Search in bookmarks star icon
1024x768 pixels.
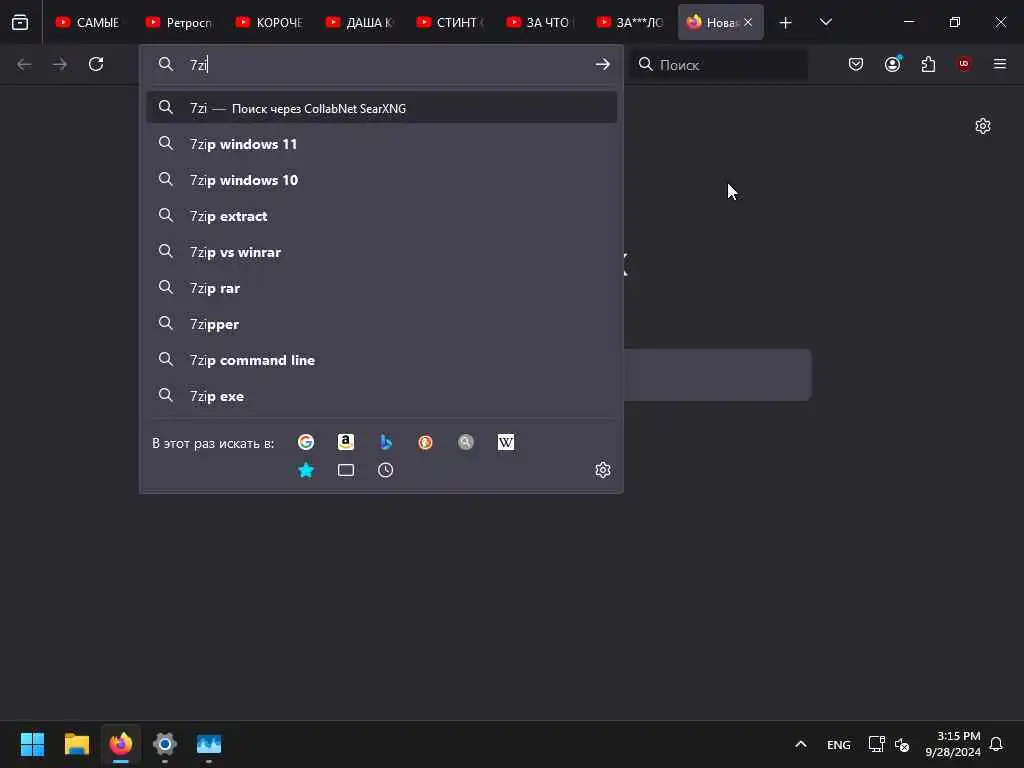pos(306,470)
